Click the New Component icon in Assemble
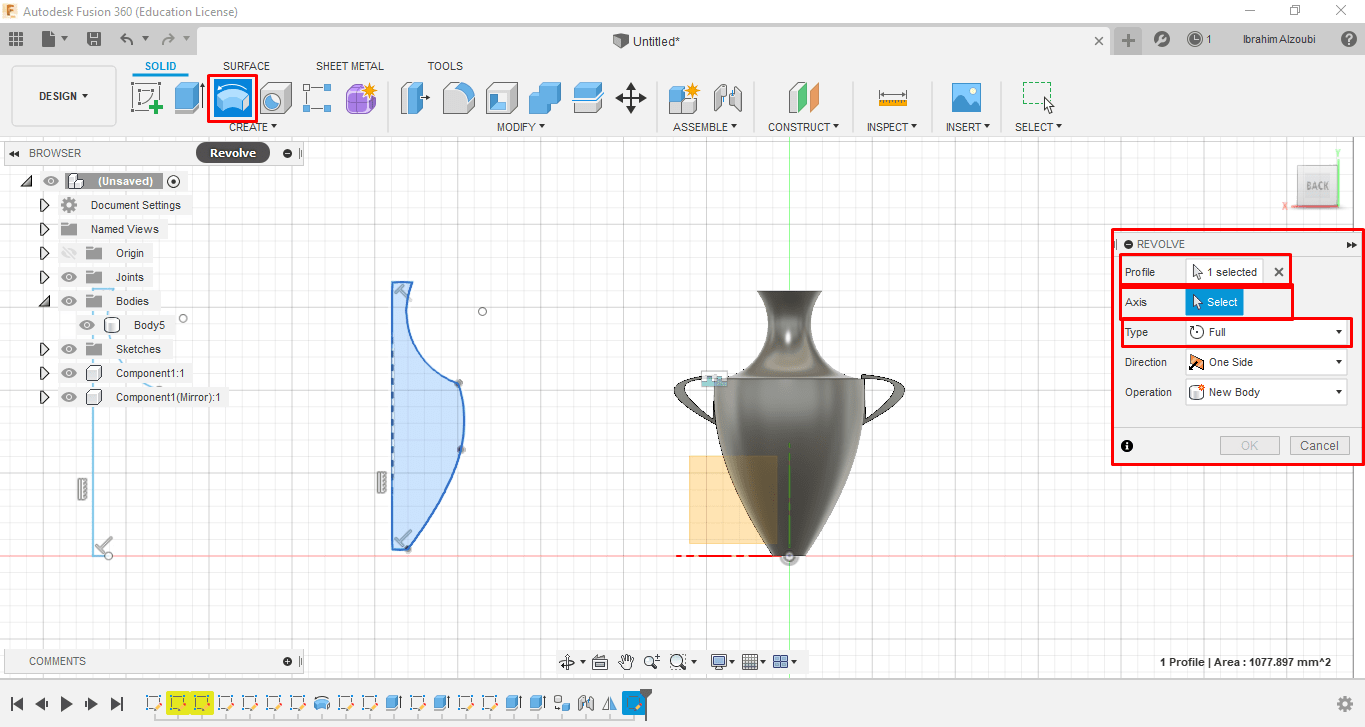Screen dimensions: 1365x727 pos(684,98)
